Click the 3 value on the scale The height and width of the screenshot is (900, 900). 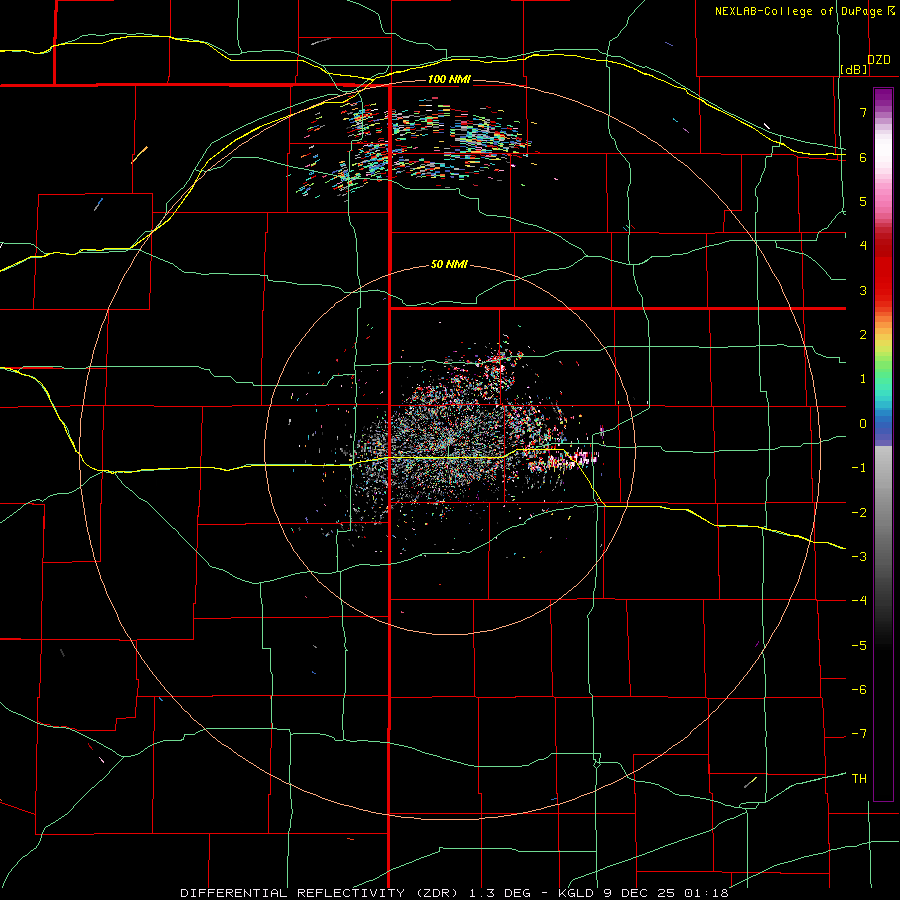click(863, 290)
